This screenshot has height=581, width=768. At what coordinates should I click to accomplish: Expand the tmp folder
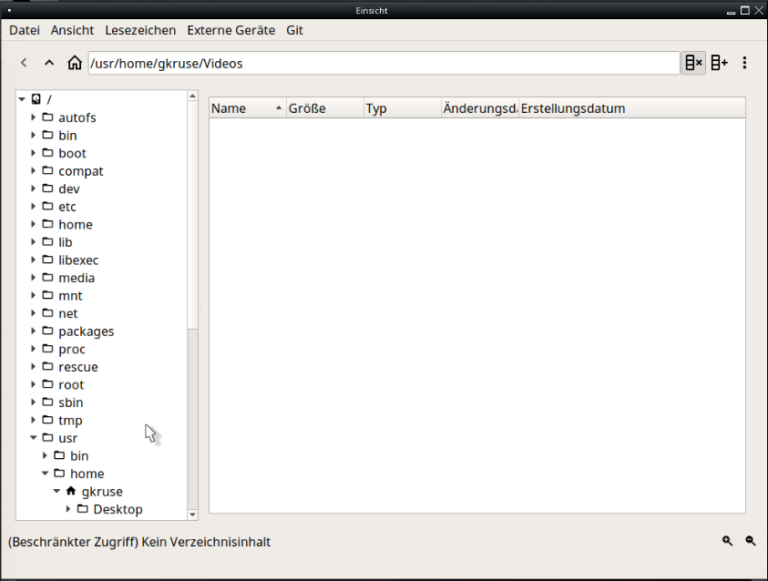point(33,420)
